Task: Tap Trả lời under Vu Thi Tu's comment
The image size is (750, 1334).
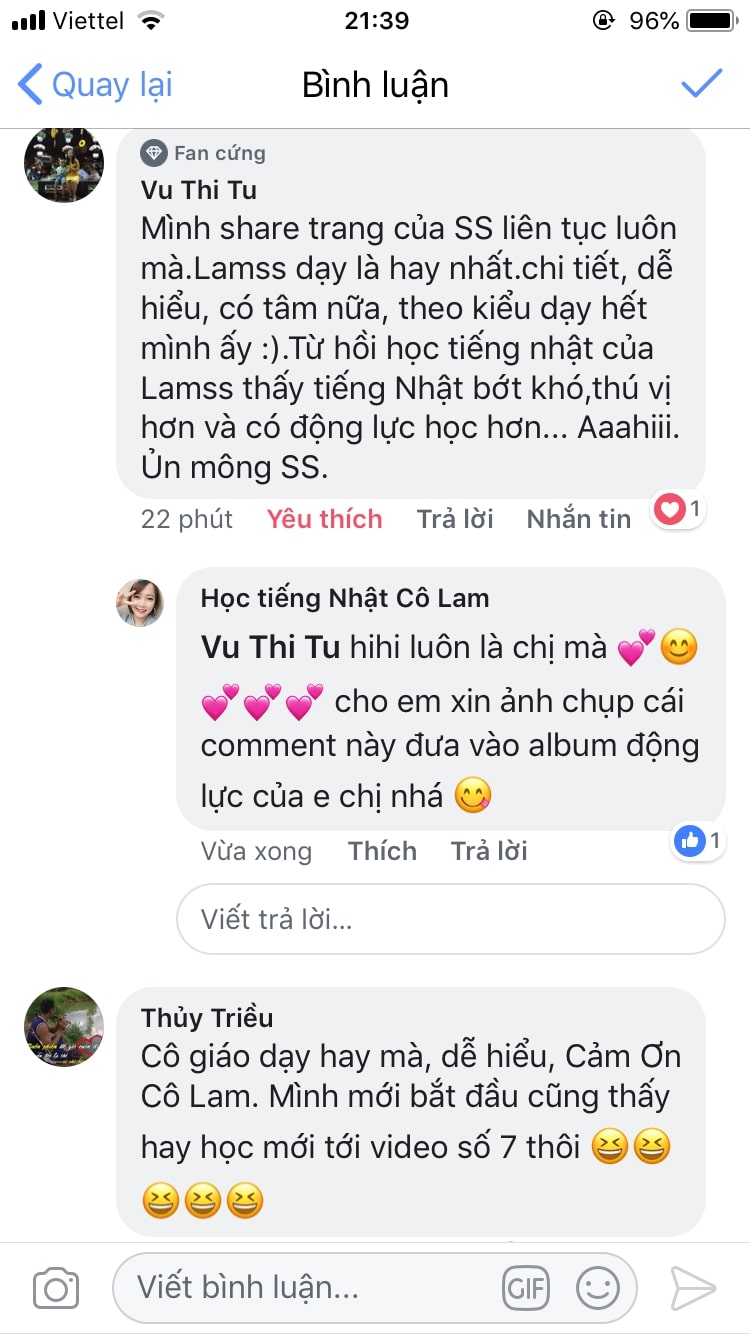Action: click(x=455, y=519)
